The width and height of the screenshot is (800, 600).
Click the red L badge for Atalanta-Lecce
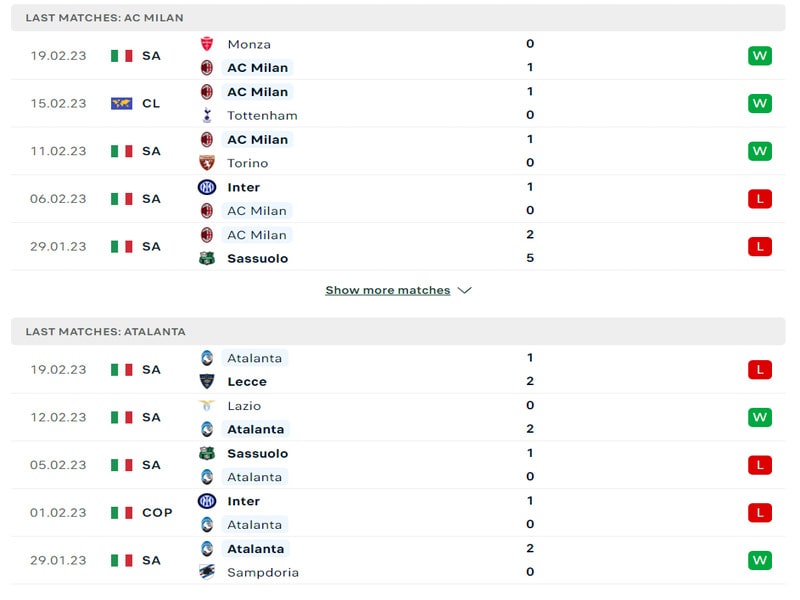(760, 370)
